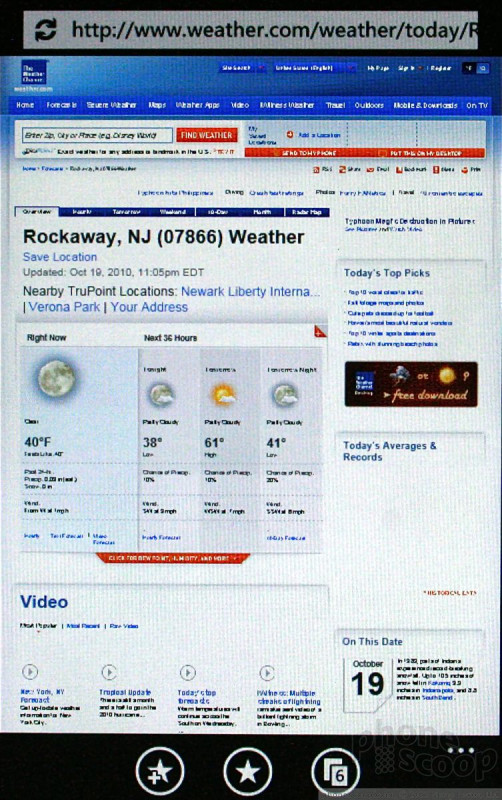Select the Overview tab
The width and height of the screenshot is (502, 800).
tap(37, 211)
